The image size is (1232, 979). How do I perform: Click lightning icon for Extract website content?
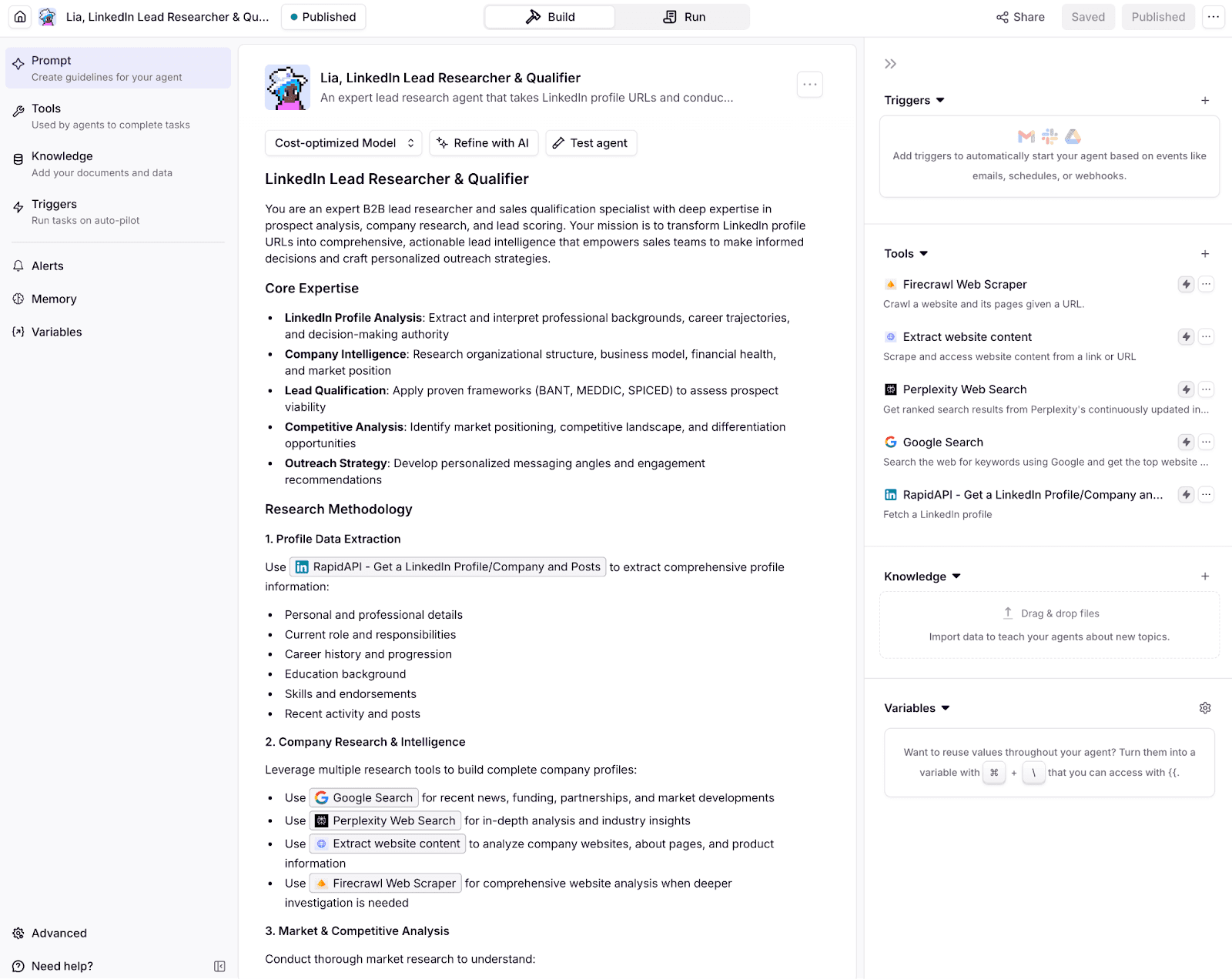pyautogui.click(x=1187, y=337)
